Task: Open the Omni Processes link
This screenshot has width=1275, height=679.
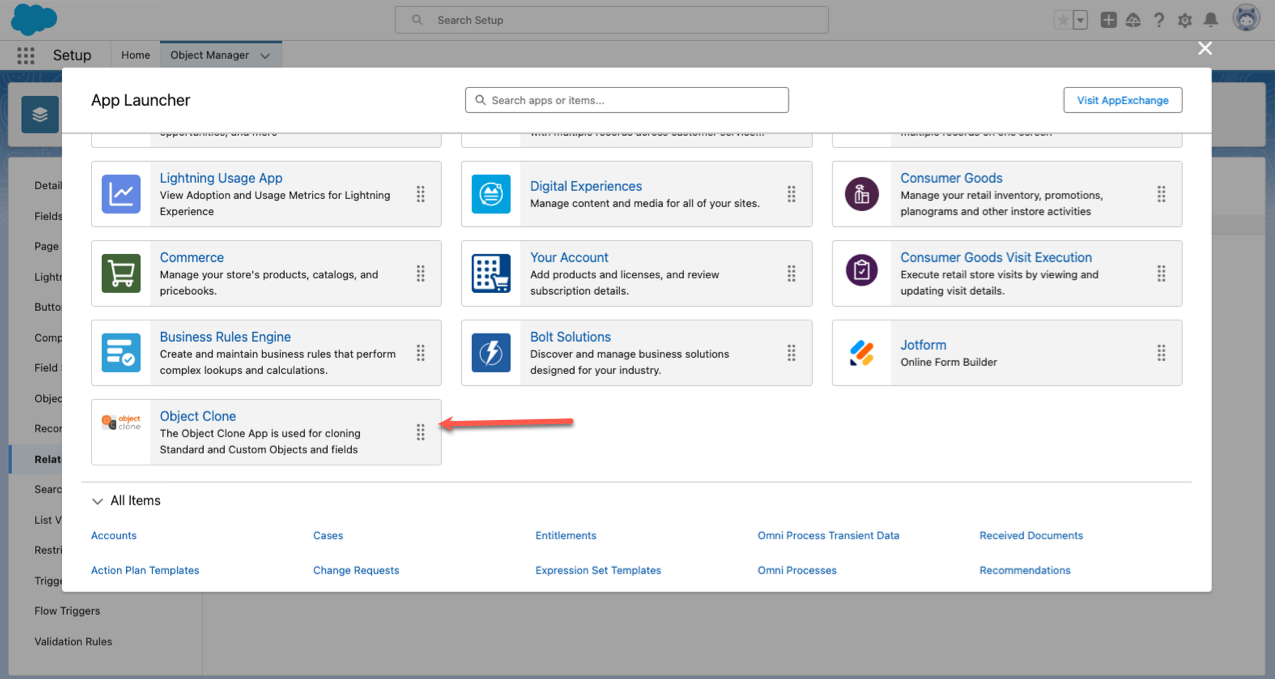Action: pyautogui.click(x=797, y=571)
